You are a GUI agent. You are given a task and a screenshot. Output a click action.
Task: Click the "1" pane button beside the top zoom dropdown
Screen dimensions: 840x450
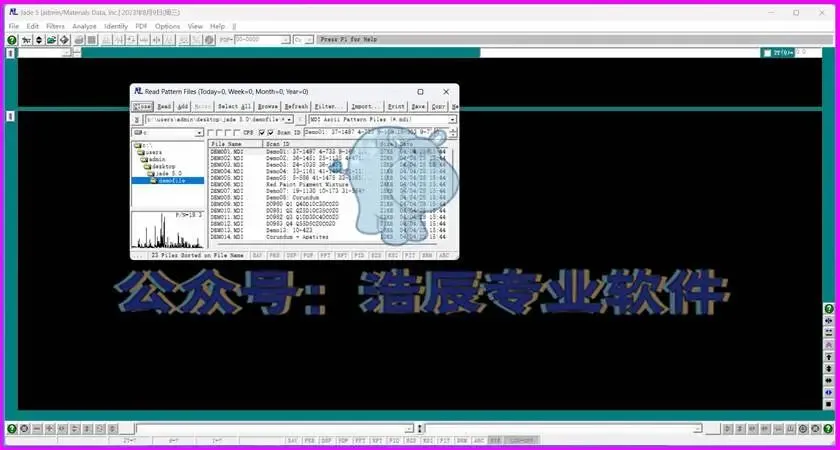[x=10, y=53]
